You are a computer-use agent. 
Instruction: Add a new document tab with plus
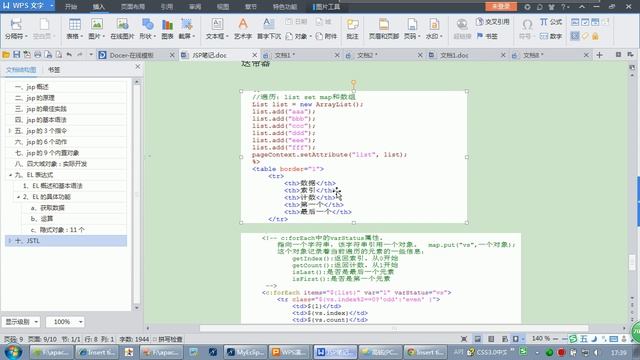(599, 55)
